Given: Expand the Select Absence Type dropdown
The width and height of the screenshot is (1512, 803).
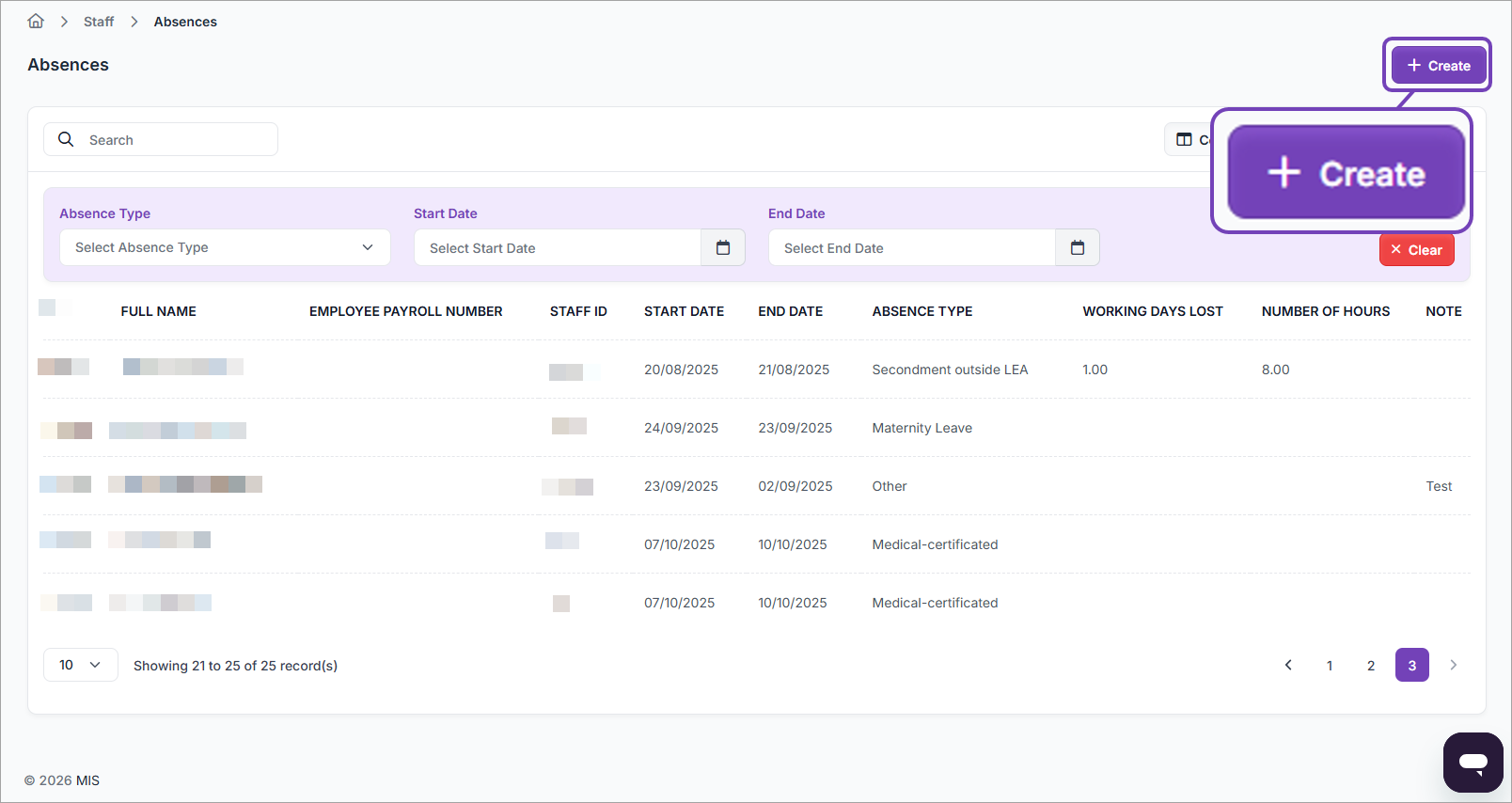Looking at the screenshot, I should pyautogui.click(x=225, y=247).
